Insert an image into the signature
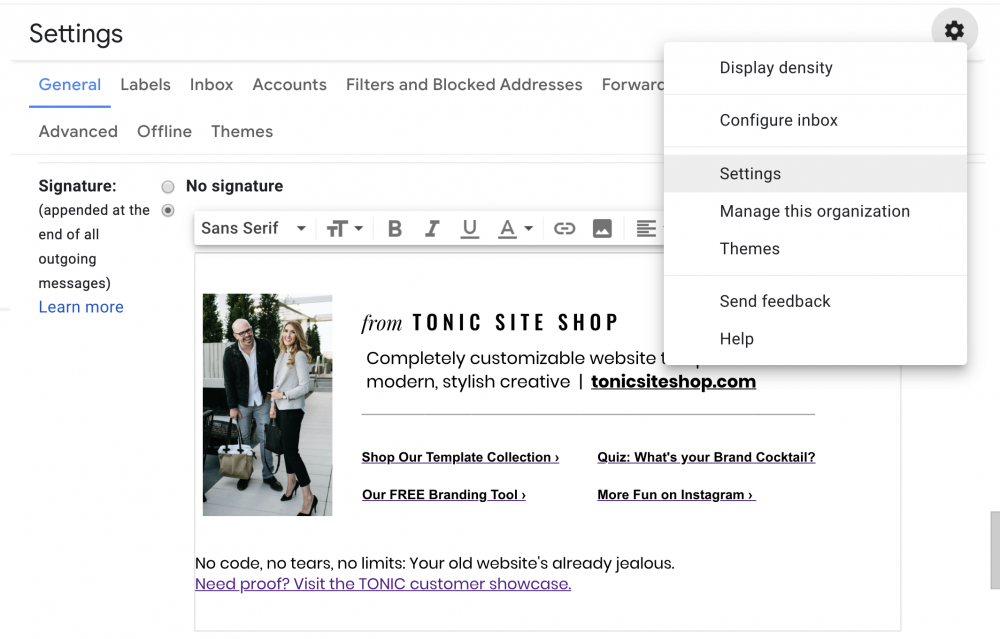1000x639 pixels. pyautogui.click(x=602, y=228)
